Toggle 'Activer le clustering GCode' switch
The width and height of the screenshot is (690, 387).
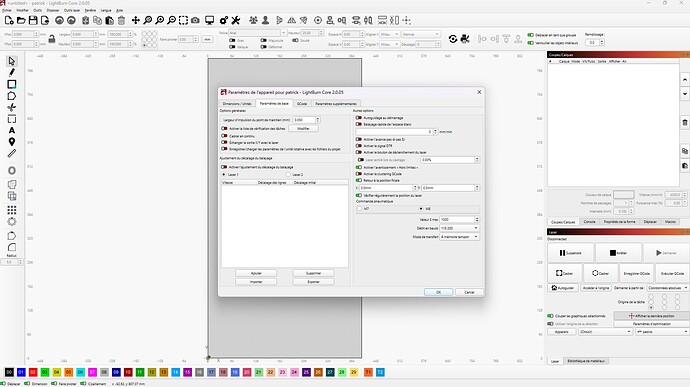tap(359, 174)
